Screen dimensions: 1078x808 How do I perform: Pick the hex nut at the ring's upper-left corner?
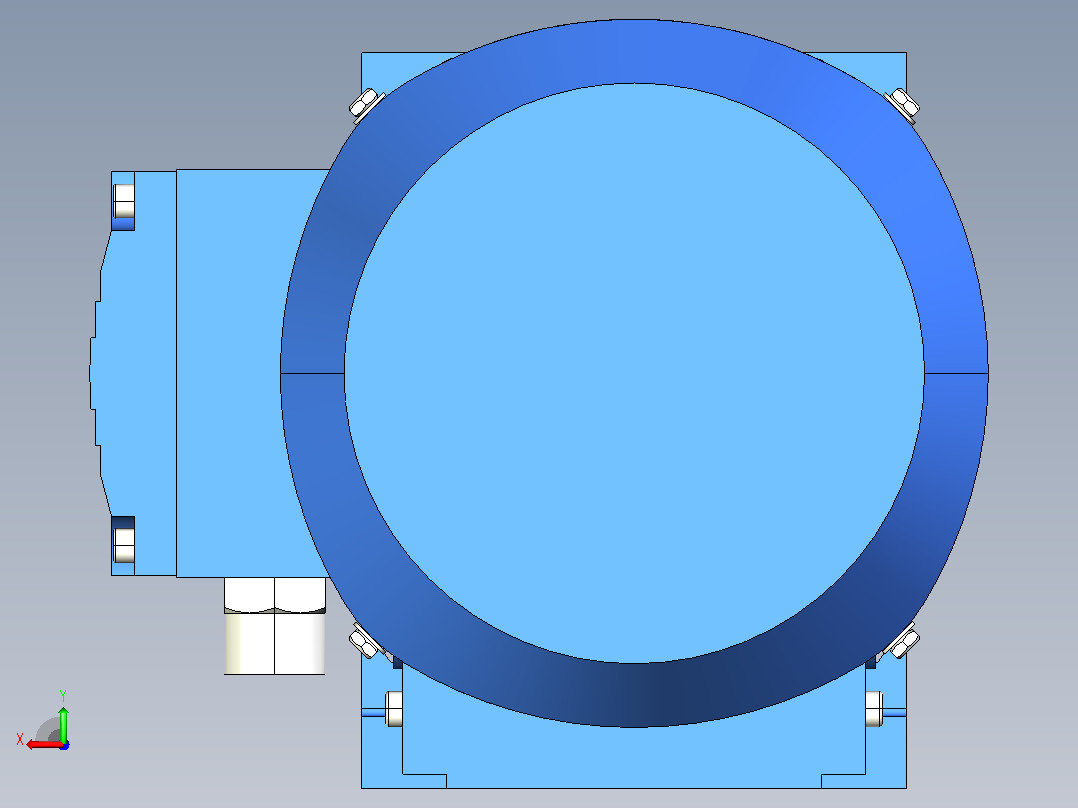[x=365, y=104]
